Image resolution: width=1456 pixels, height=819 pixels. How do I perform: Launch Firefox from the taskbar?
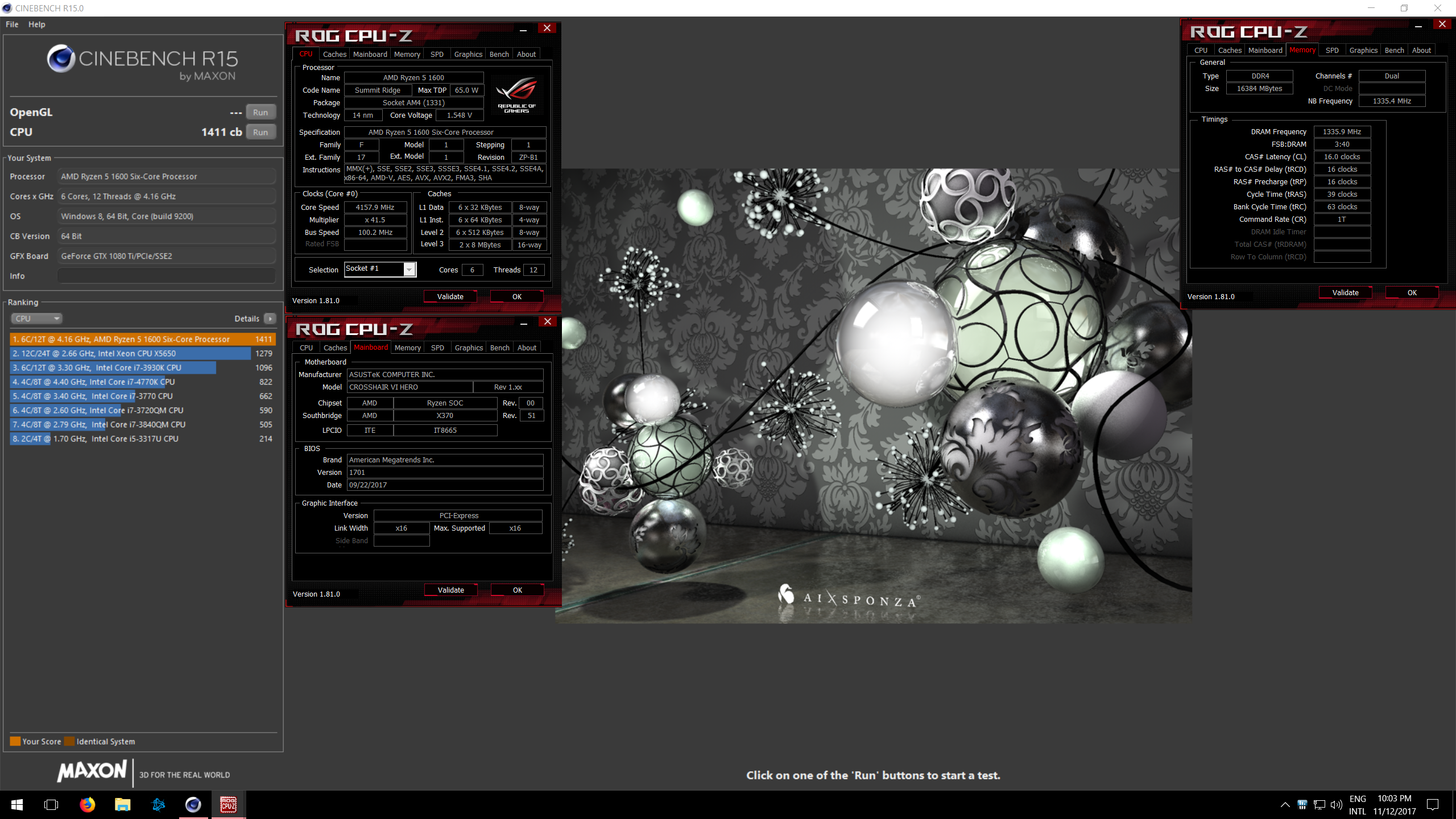(87, 804)
